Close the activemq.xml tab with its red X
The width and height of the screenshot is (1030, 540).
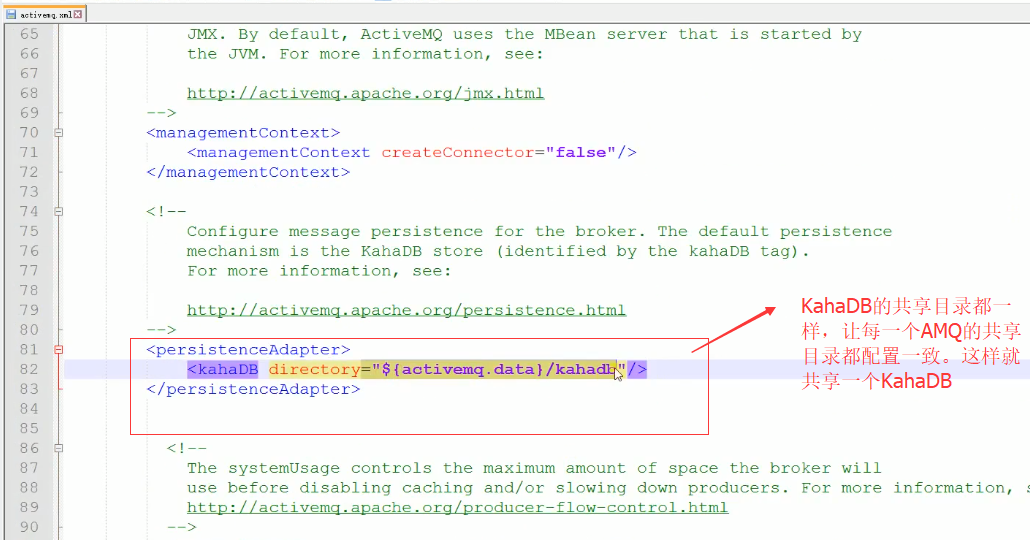[78, 14]
